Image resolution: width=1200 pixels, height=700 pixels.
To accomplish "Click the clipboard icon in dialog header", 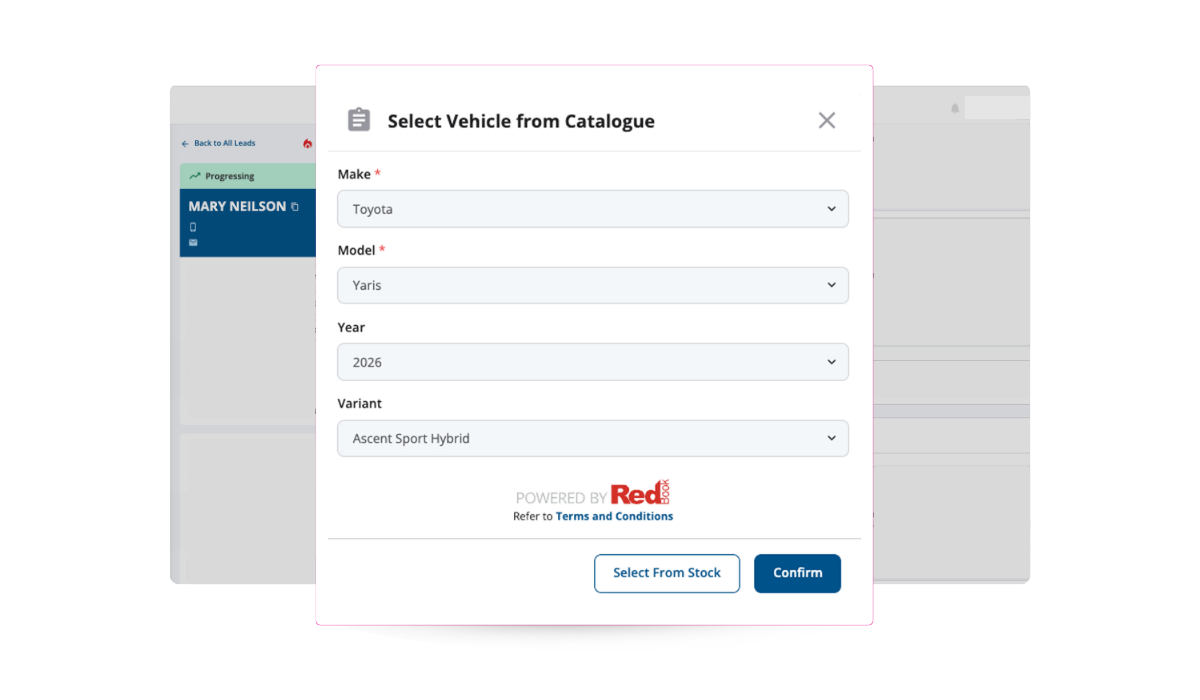I will pyautogui.click(x=359, y=120).
